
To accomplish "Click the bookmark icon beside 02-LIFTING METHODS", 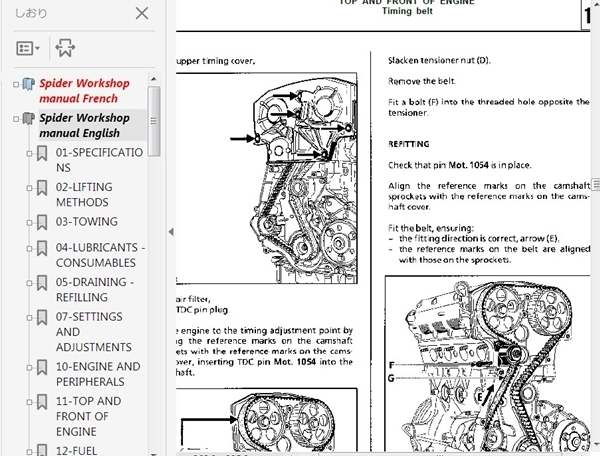I will (x=42, y=188).
